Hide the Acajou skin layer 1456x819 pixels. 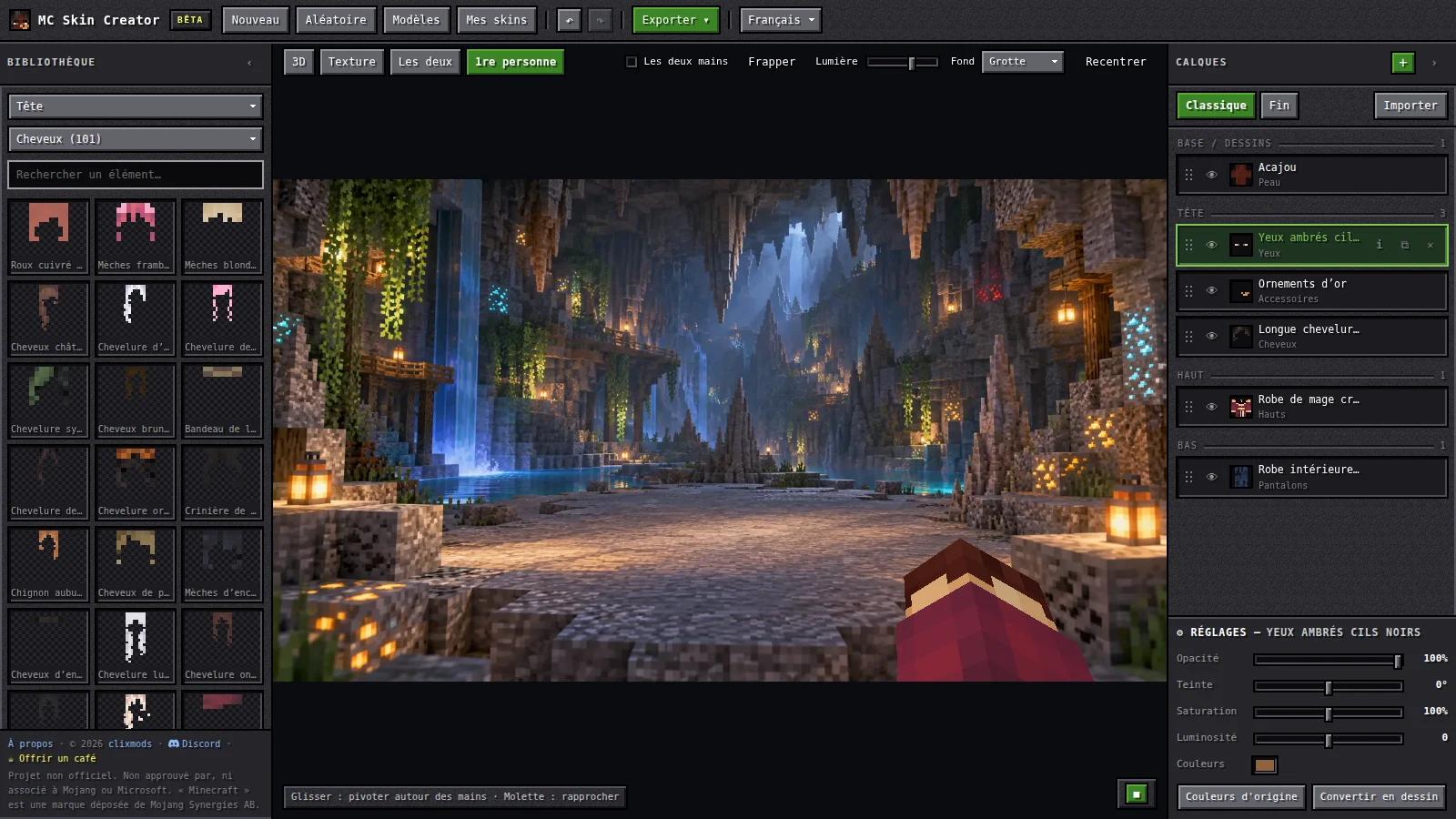click(x=1211, y=175)
